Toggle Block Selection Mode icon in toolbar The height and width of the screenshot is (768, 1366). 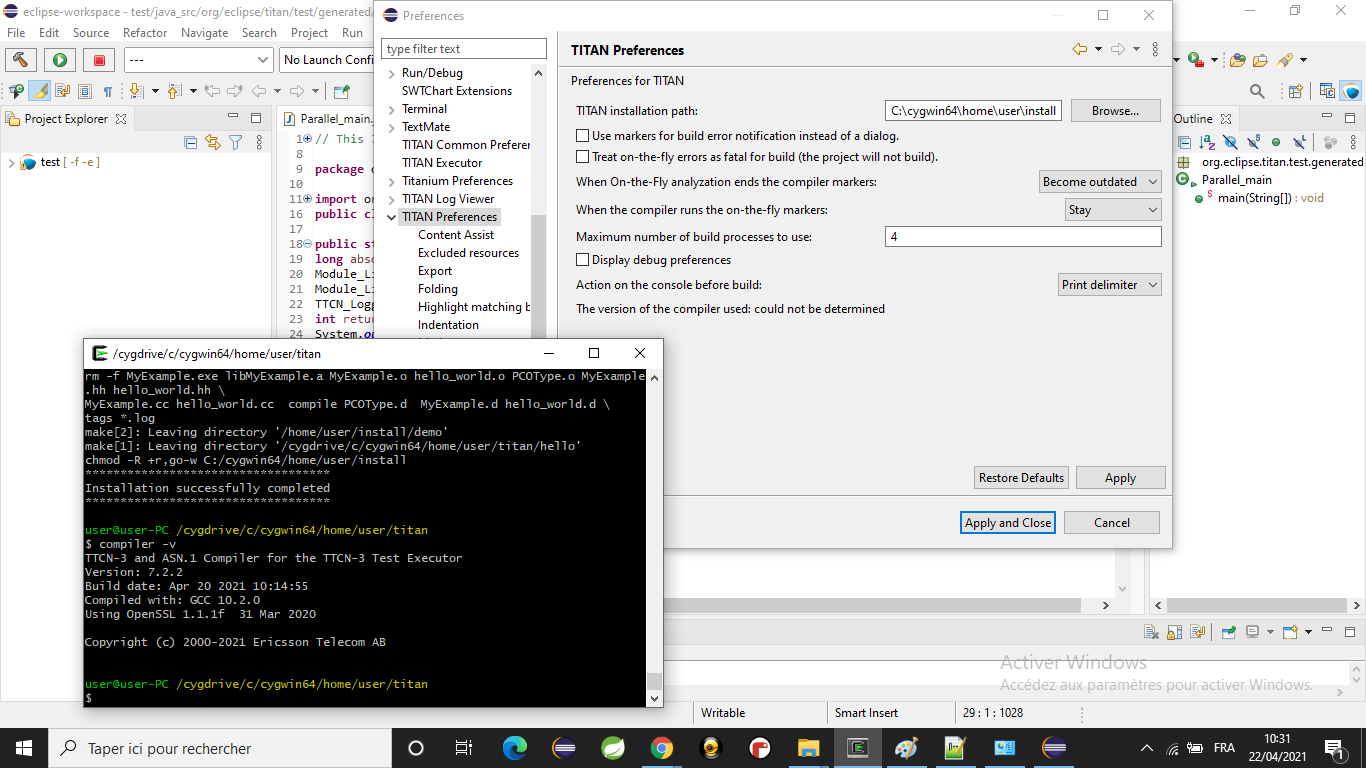(84, 91)
